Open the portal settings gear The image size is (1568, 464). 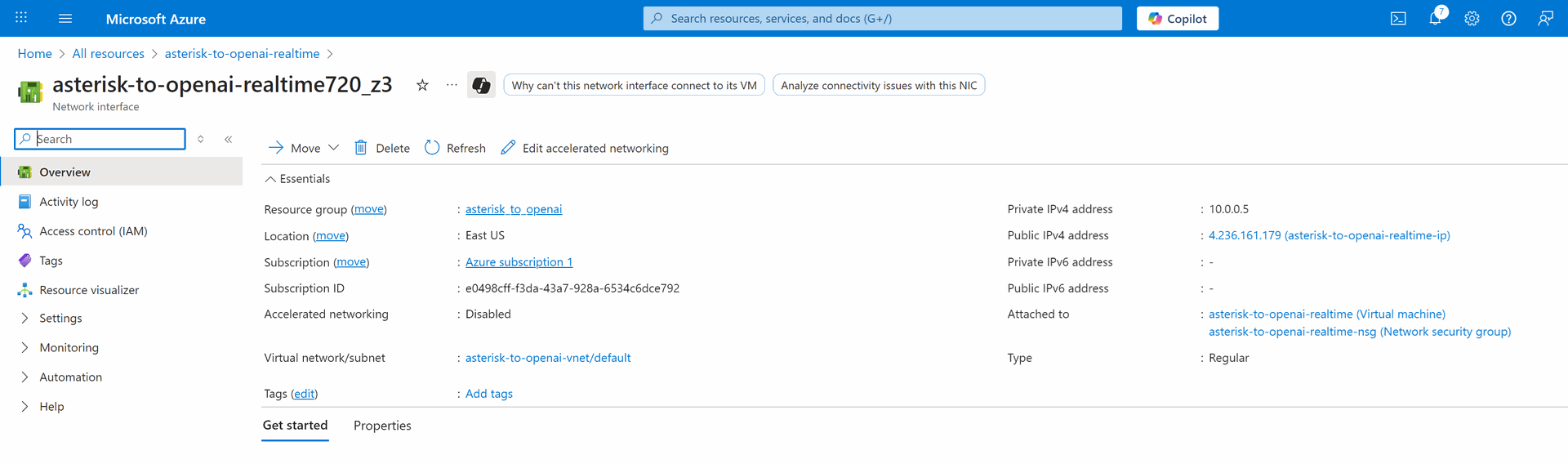[1472, 19]
